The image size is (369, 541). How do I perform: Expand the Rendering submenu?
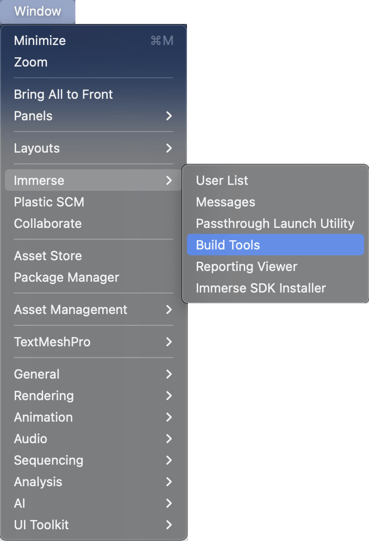(x=93, y=396)
